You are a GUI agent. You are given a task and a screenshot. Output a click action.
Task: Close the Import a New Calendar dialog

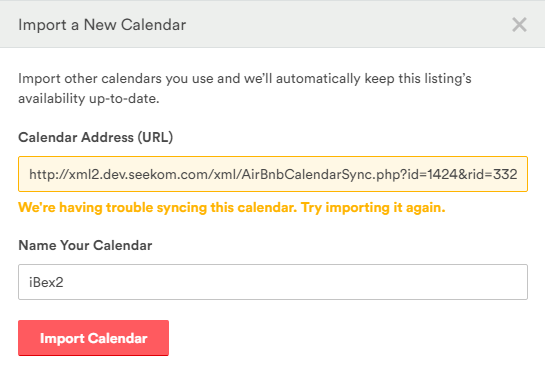click(x=519, y=25)
